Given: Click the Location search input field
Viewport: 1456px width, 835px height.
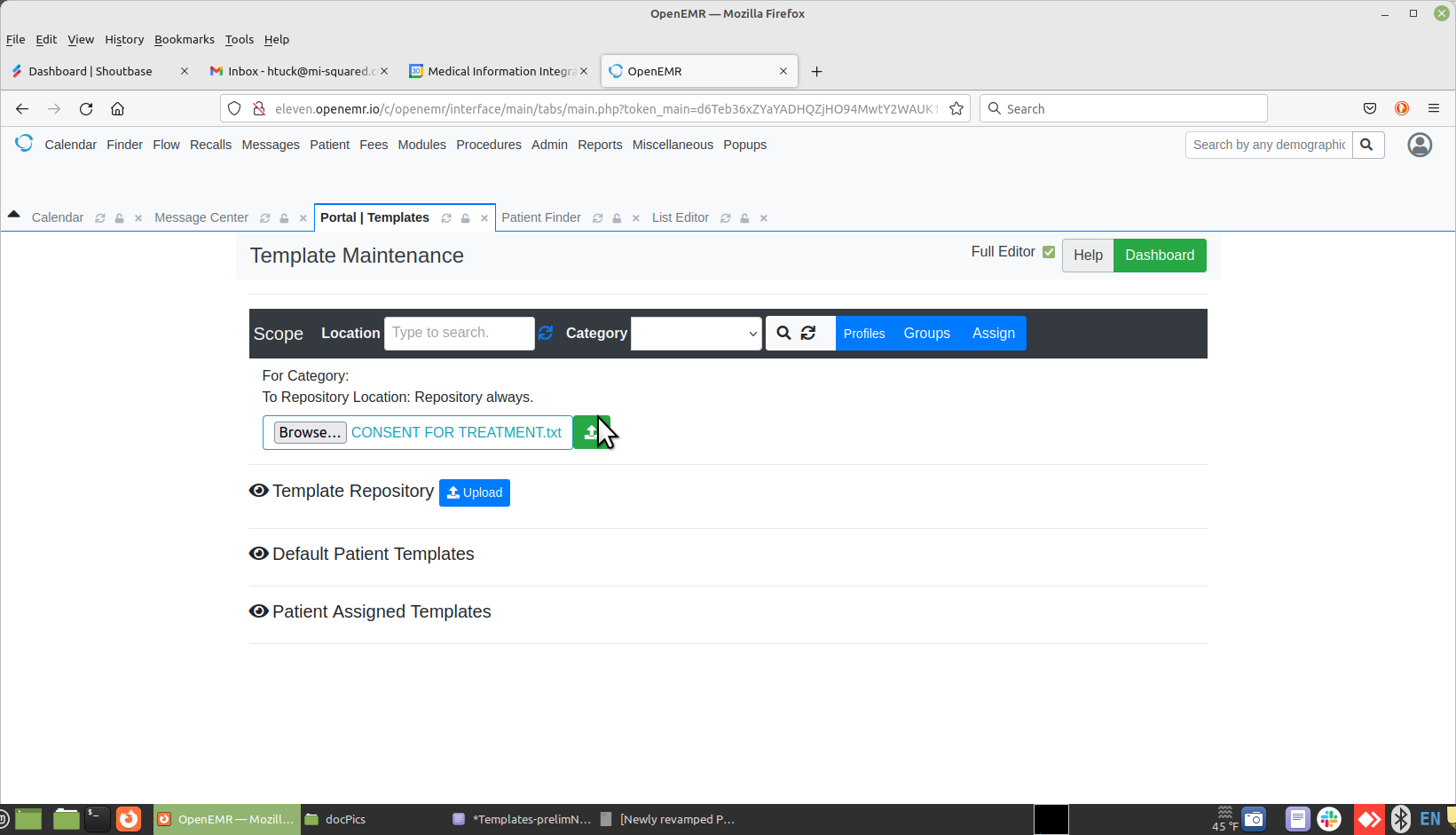Looking at the screenshot, I should click(x=459, y=333).
